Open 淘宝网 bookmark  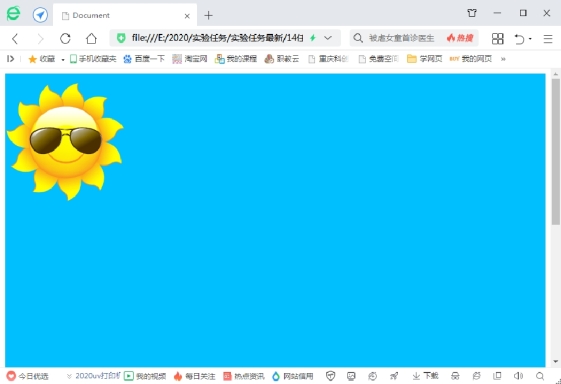click(x=190, y=59)
